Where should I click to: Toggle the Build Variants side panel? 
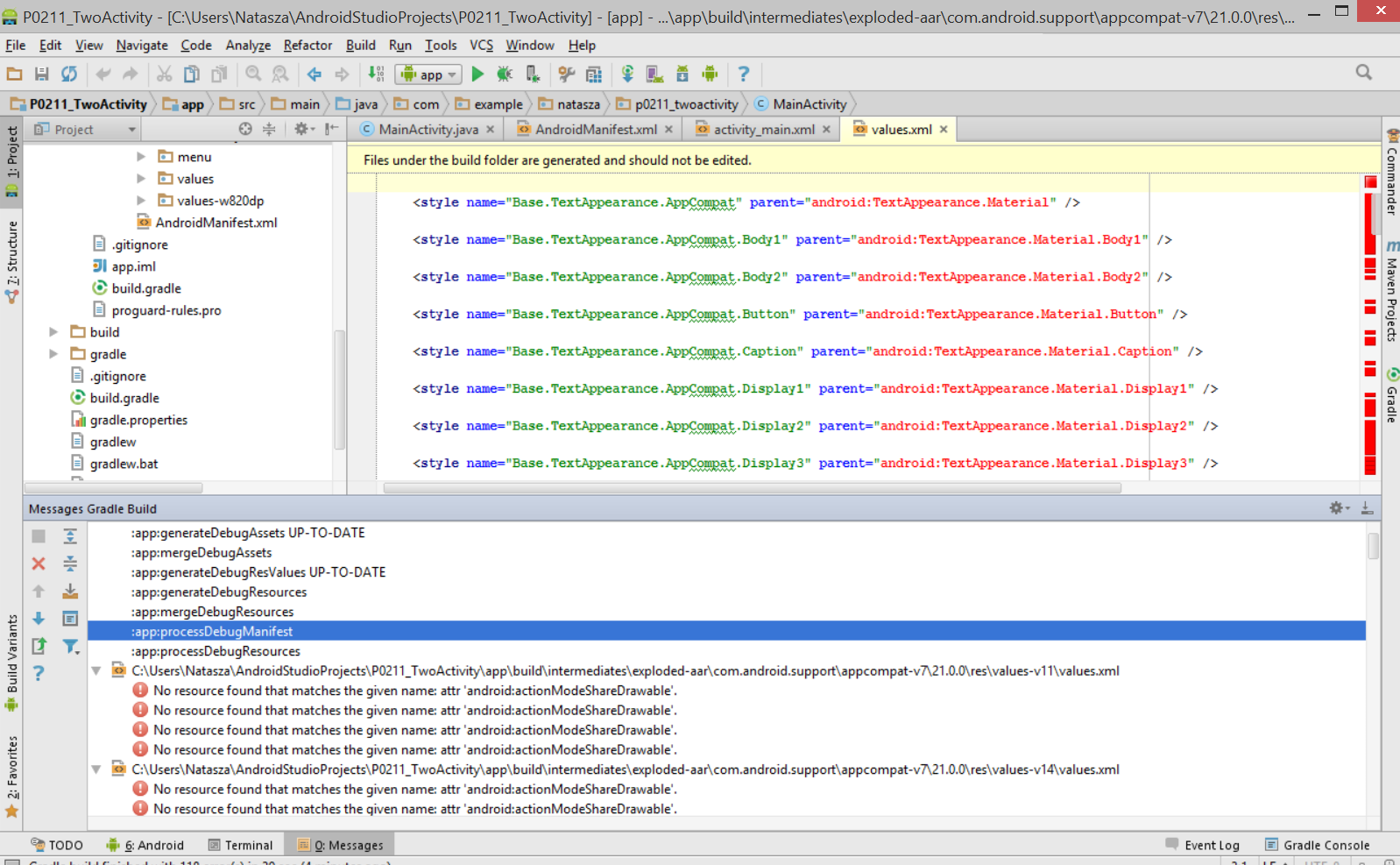point(11,663)
